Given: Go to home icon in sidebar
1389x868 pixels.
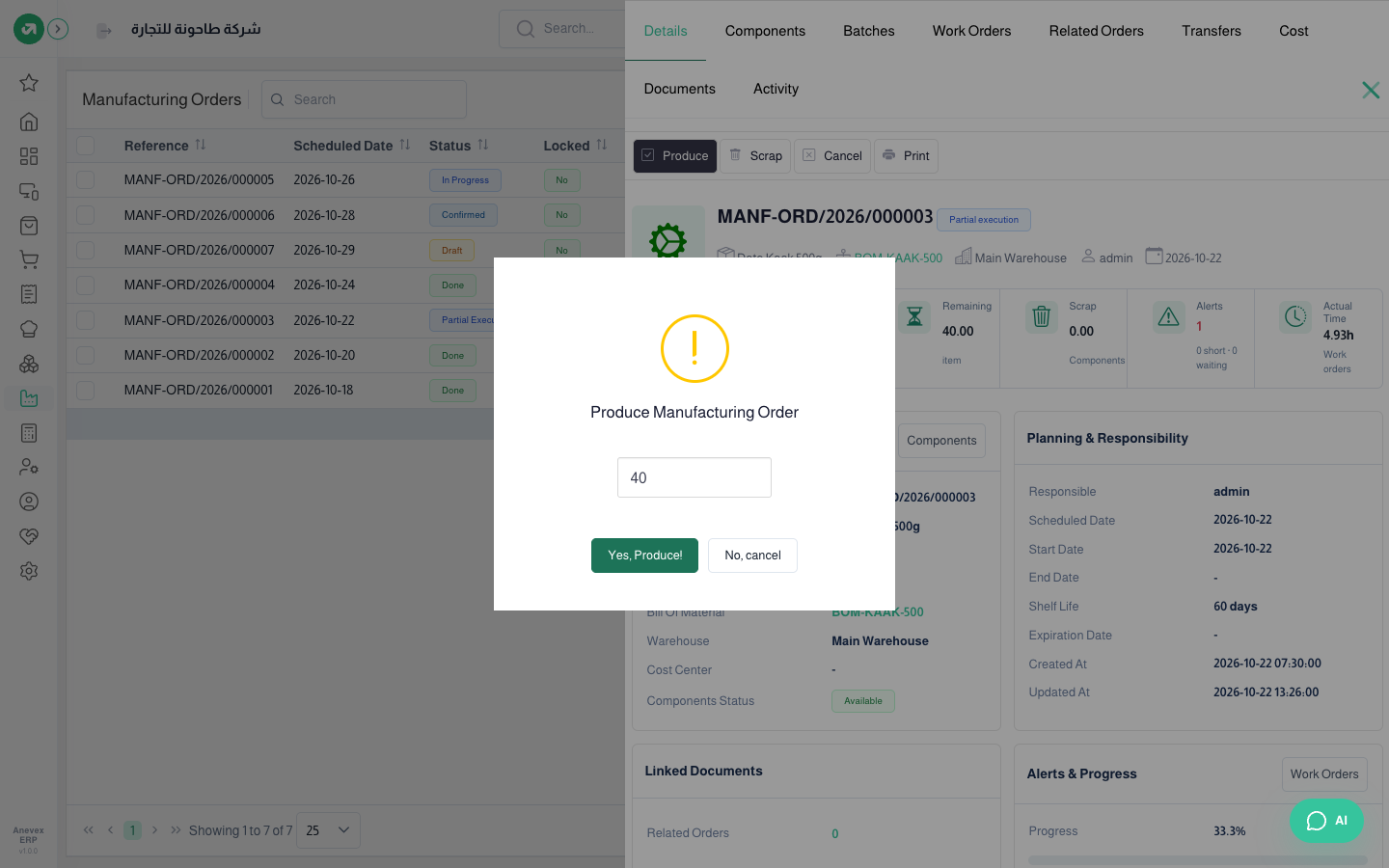Looking at the screenshot, I should coord(29,122).
